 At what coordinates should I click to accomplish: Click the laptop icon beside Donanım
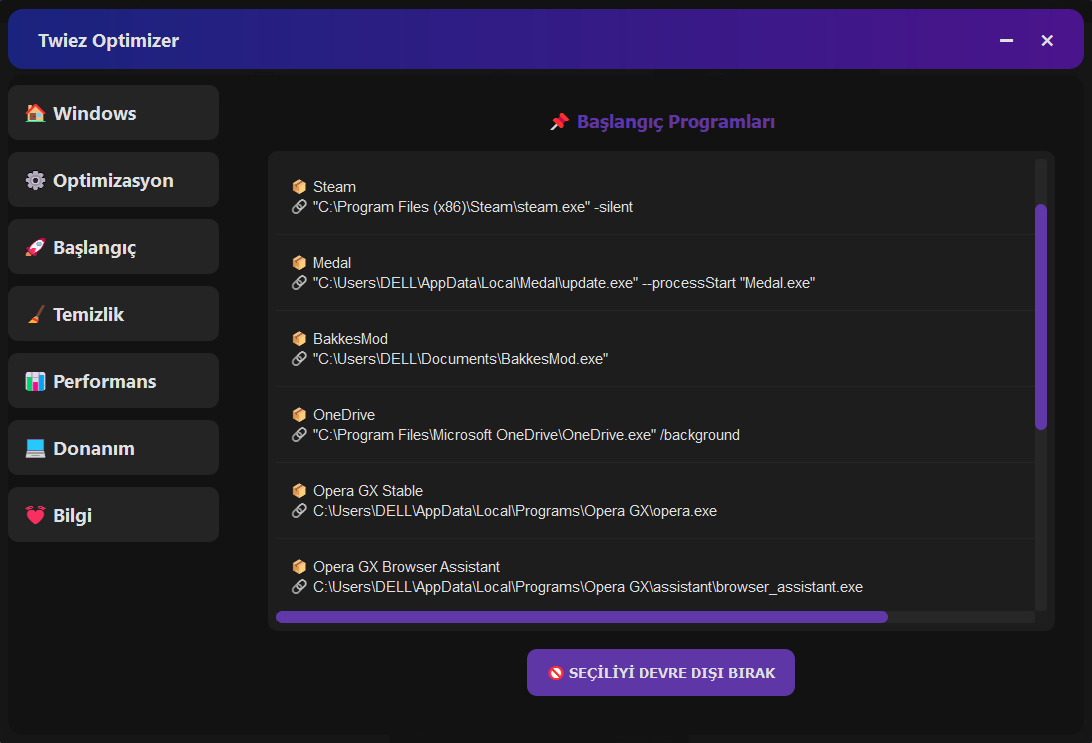click(x=36, y=448)
